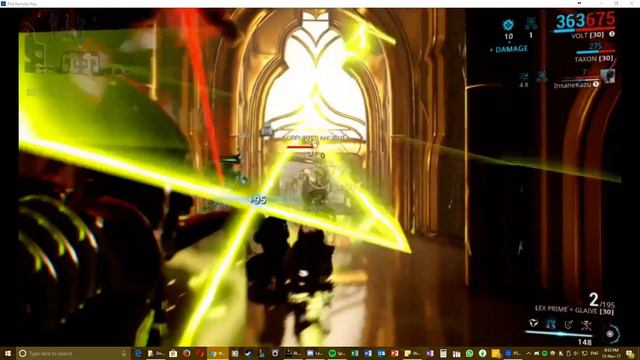The width and height of the screenshot is (640, 360).
Task: Open Word from the taskbar
Action: 368,353
